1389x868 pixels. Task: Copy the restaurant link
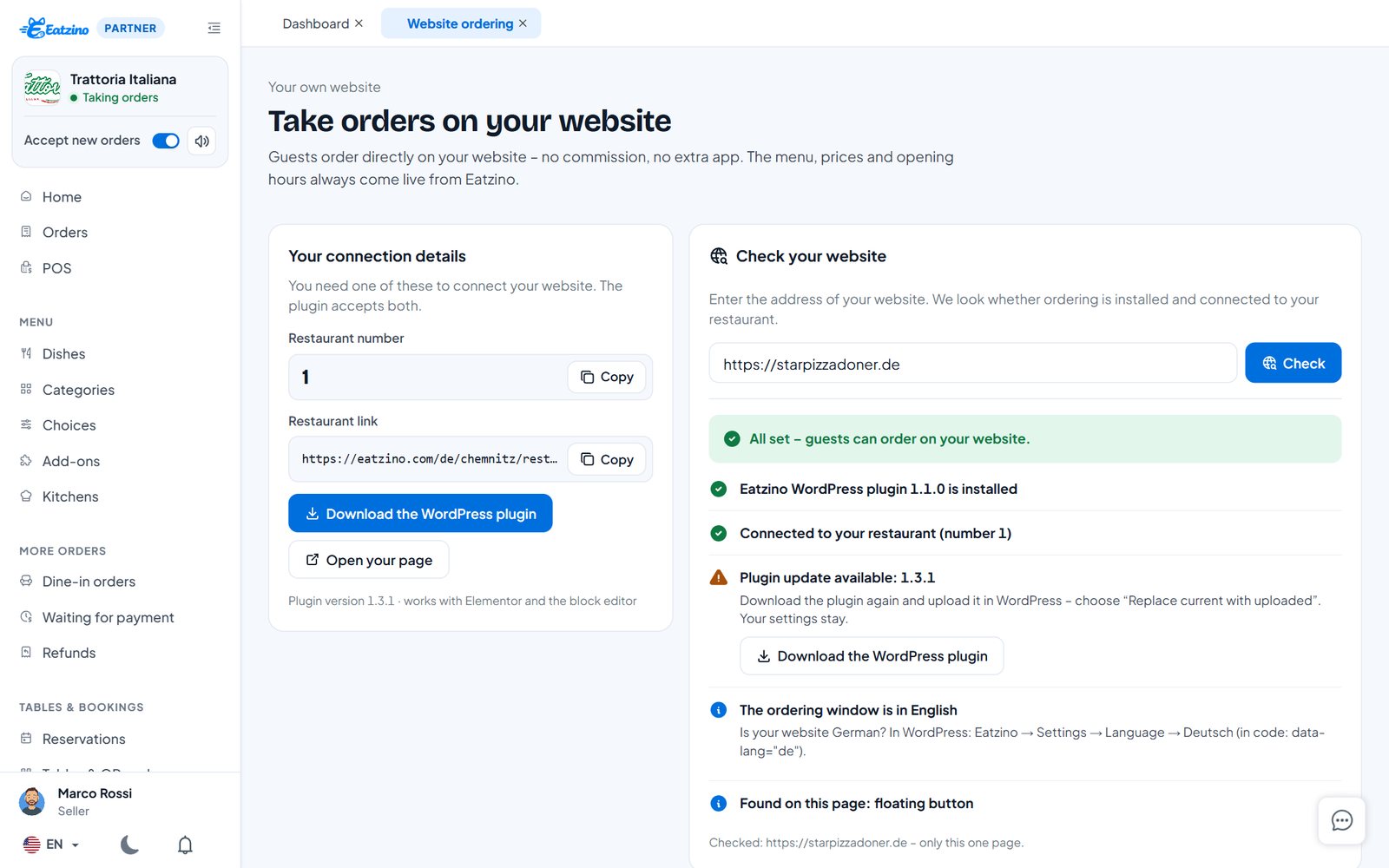coord(607,459)
